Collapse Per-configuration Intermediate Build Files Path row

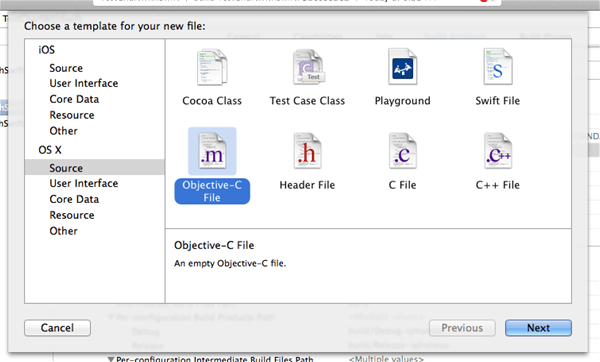[111, 359]
